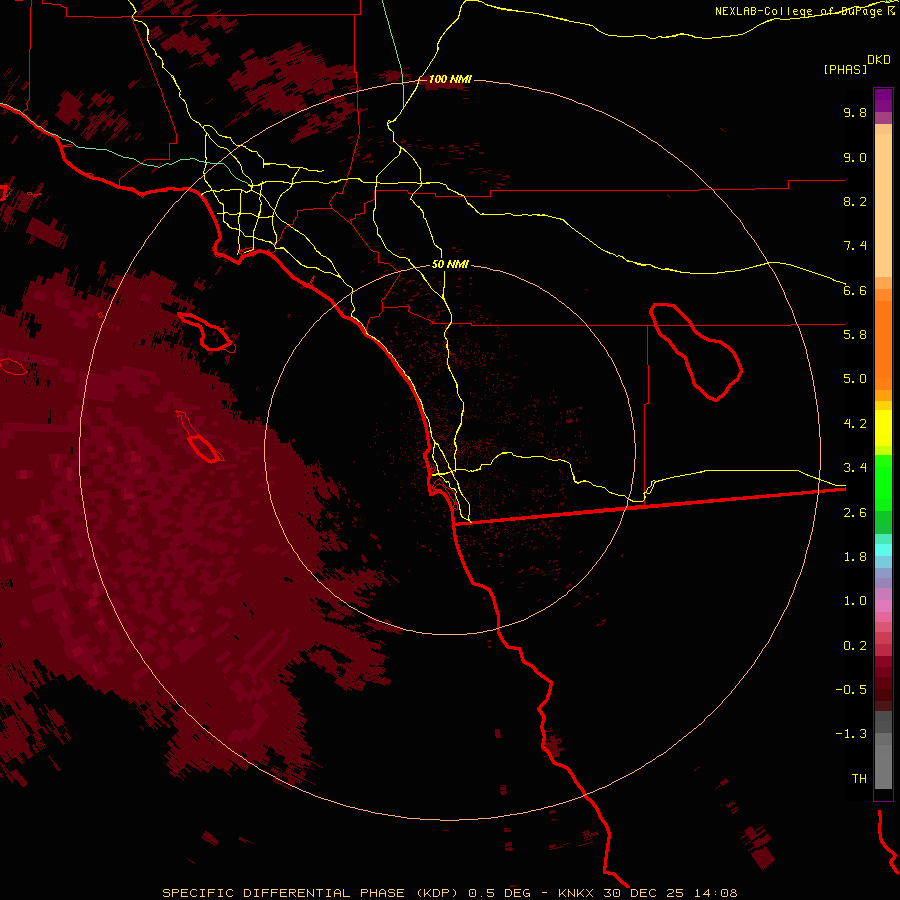Click the 5.8 scale value
Viewport: 900px width, 900px height.
[855, 335]
